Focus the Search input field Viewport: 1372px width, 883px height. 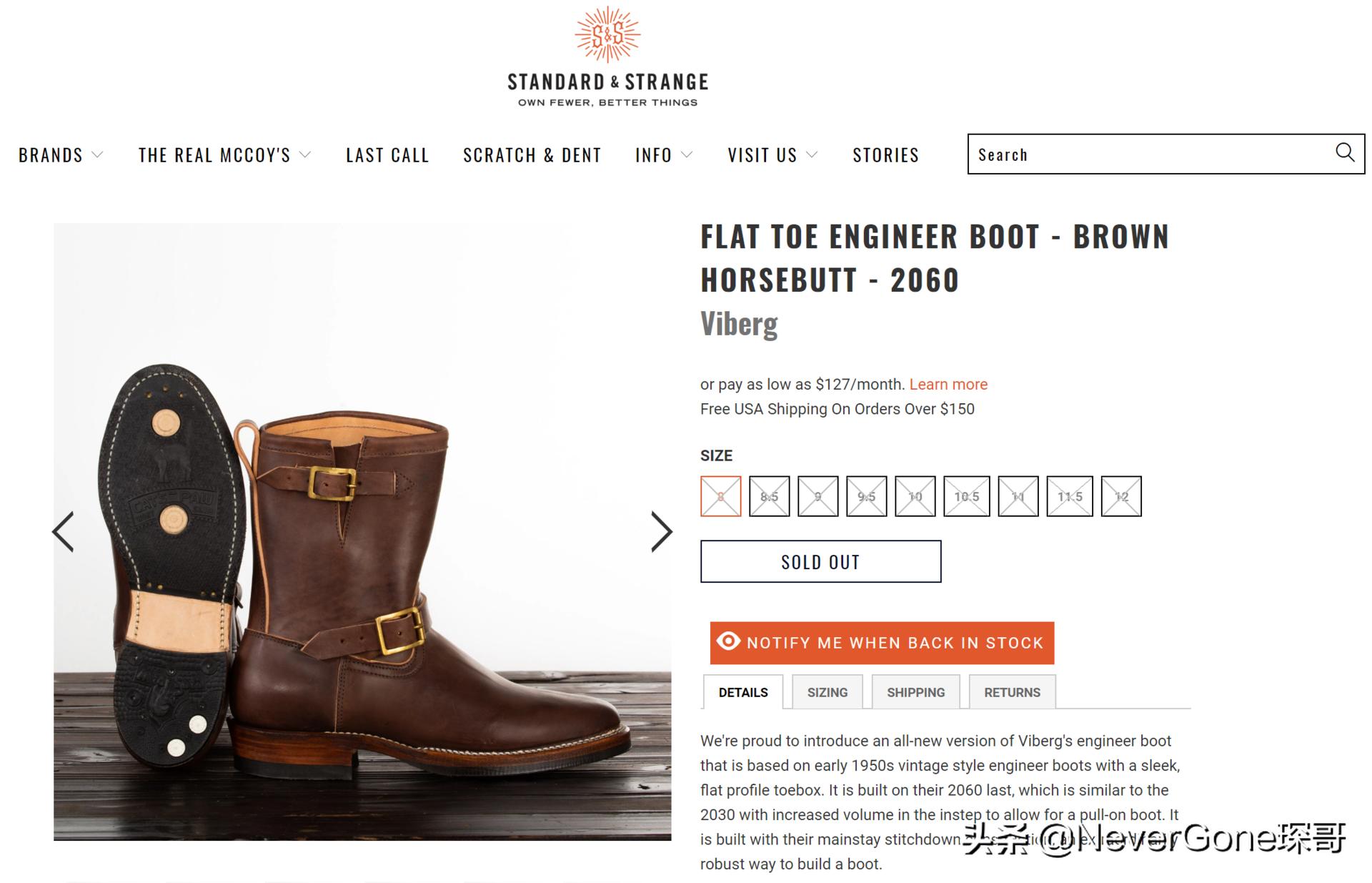[x=1150, y=154]
